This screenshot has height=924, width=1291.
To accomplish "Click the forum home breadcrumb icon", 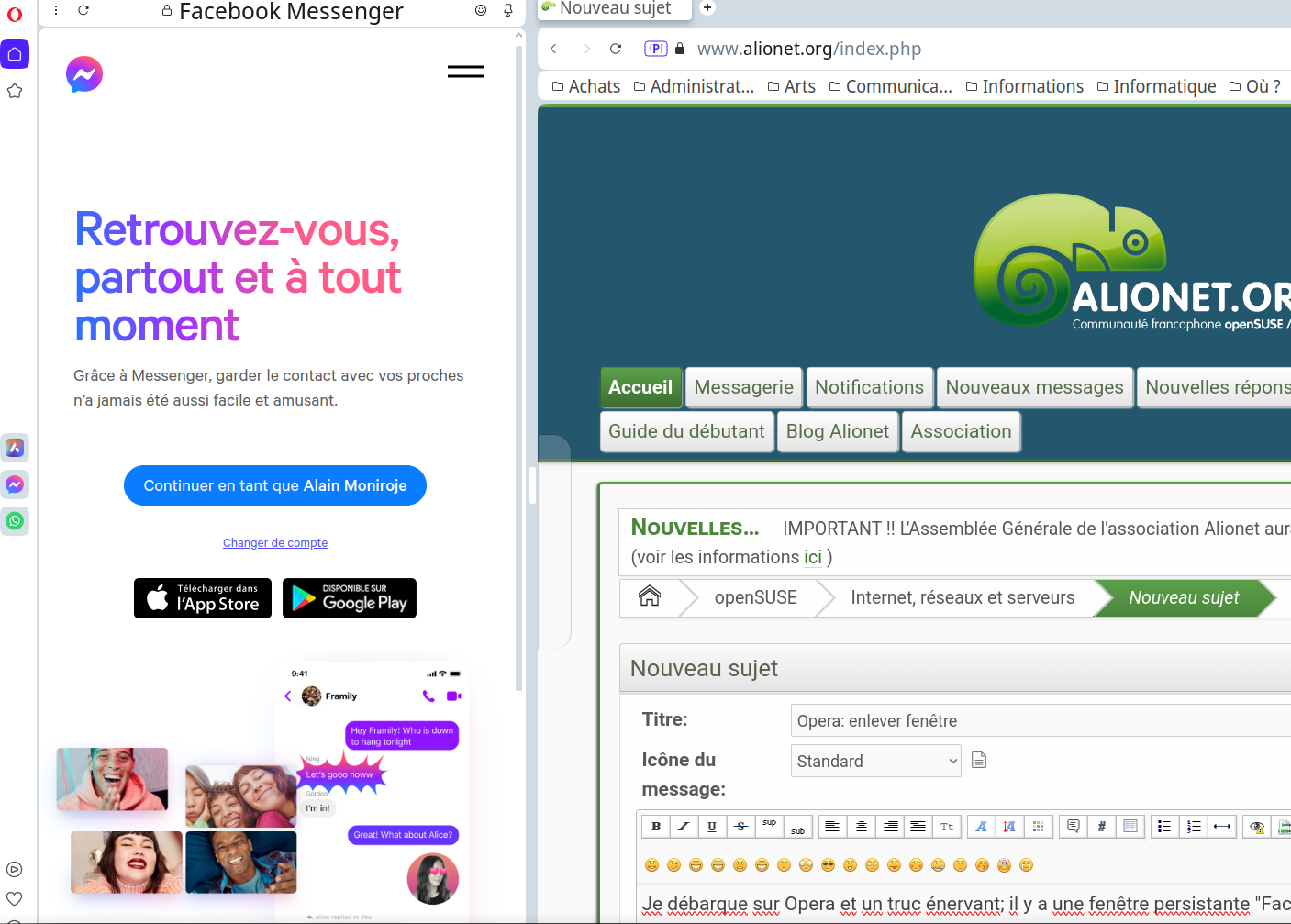I will 650,596.
